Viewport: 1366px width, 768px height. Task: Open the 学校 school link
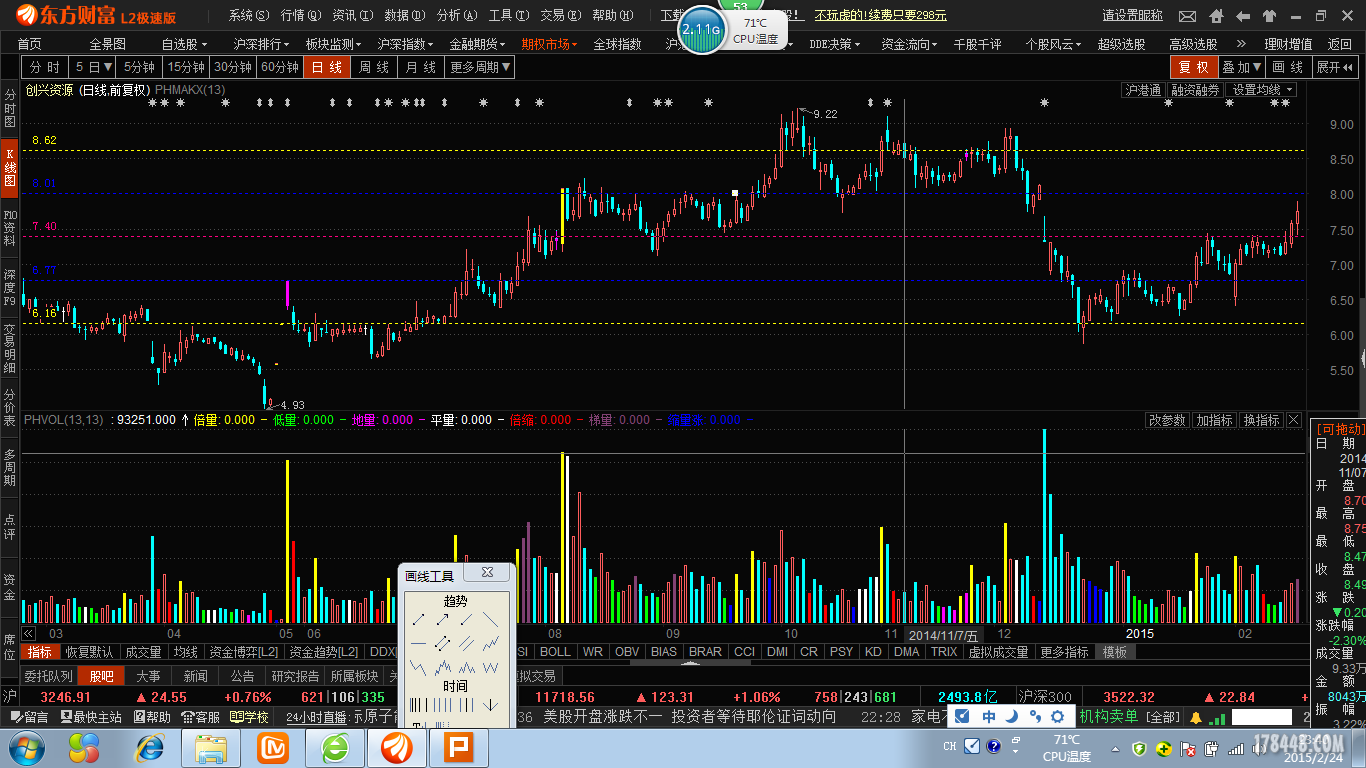249,717
